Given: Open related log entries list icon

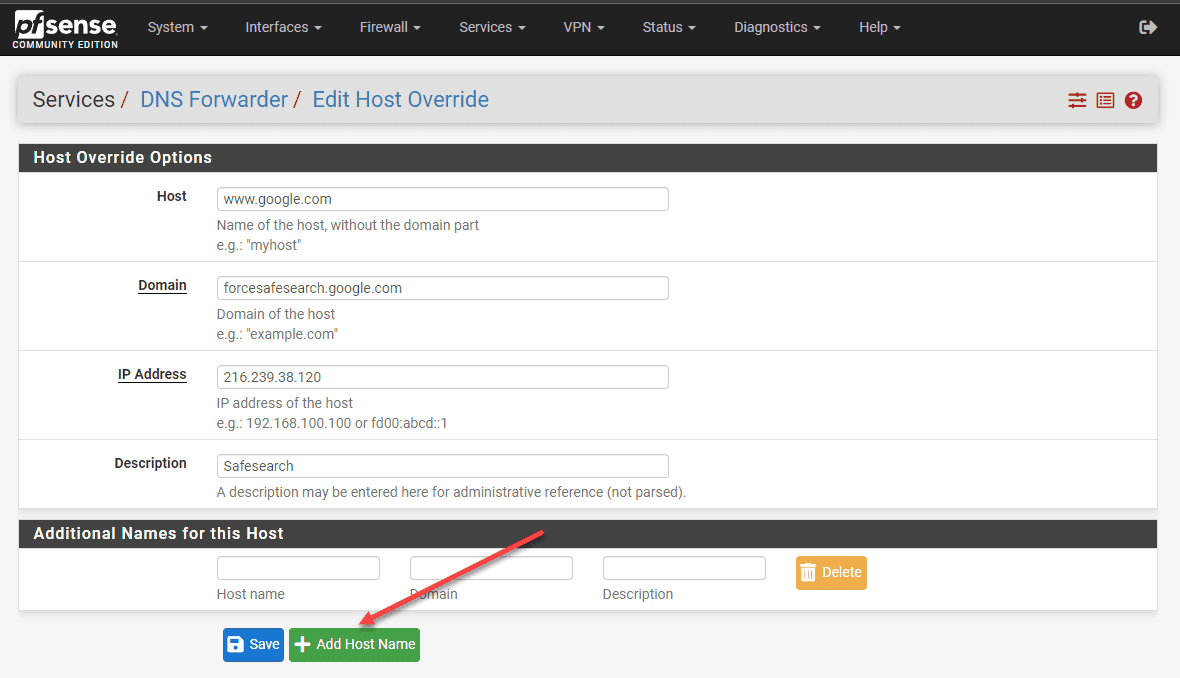Looking at the screenshot, I should [x=1105, y=100].
